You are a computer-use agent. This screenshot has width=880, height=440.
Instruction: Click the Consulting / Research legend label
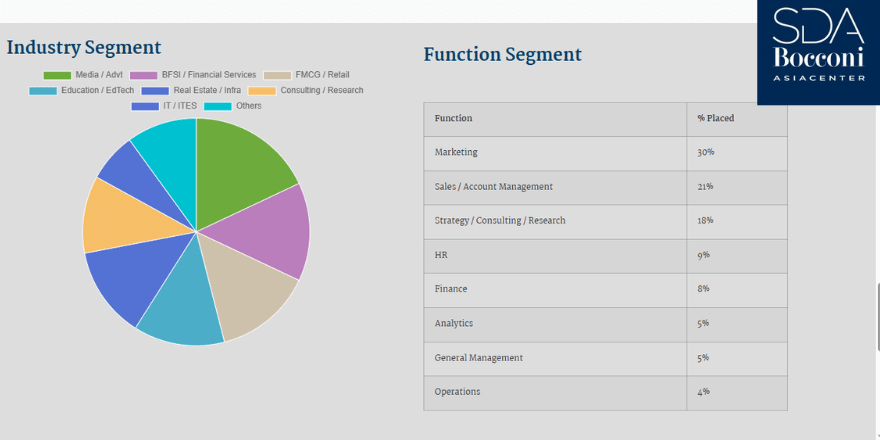pos(321,90)
